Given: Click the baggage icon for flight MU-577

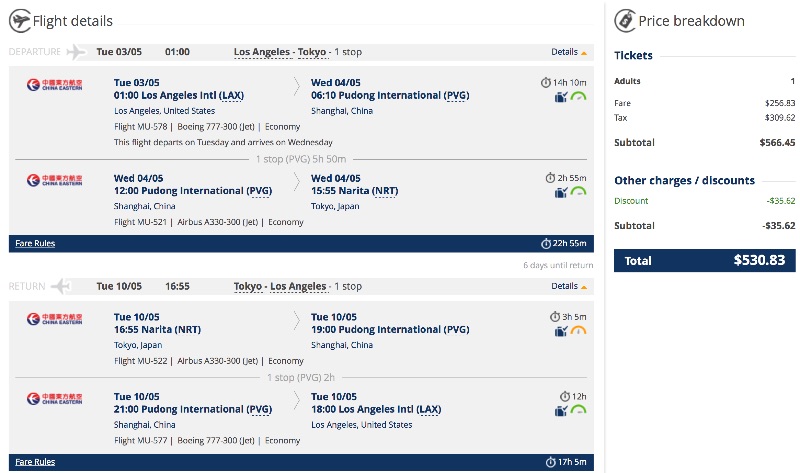Looking at the screenshot, I should 561,411.
